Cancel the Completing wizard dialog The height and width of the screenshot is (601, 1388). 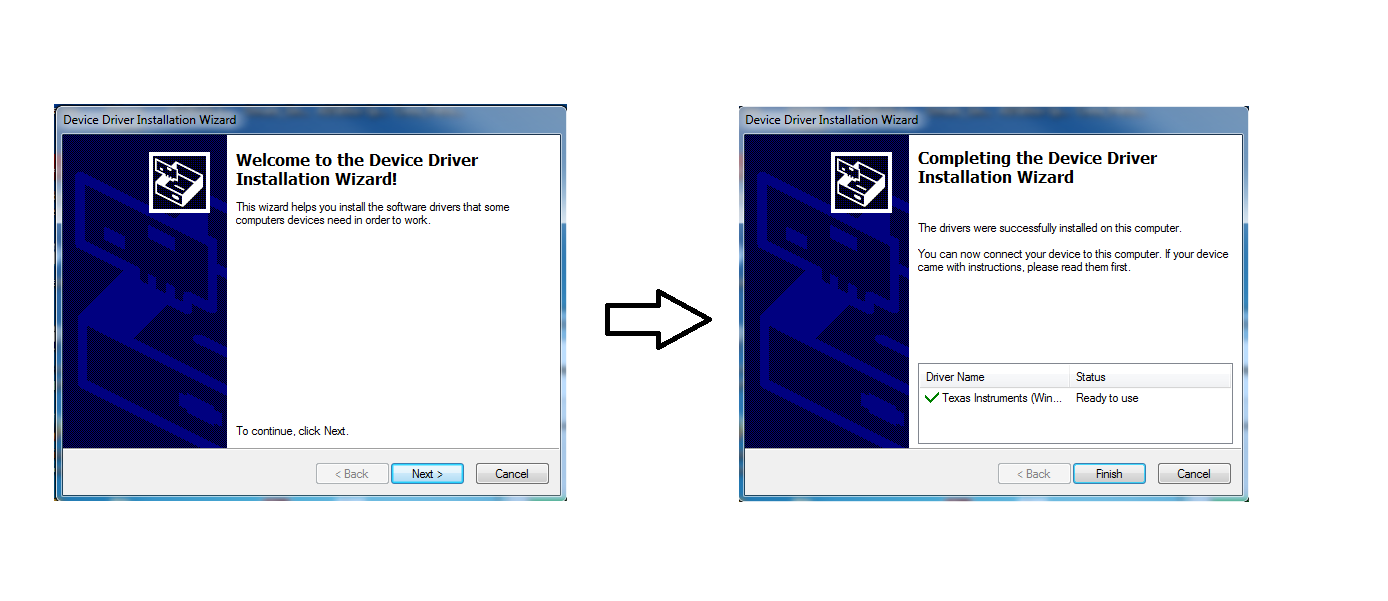pos(1194,474)
